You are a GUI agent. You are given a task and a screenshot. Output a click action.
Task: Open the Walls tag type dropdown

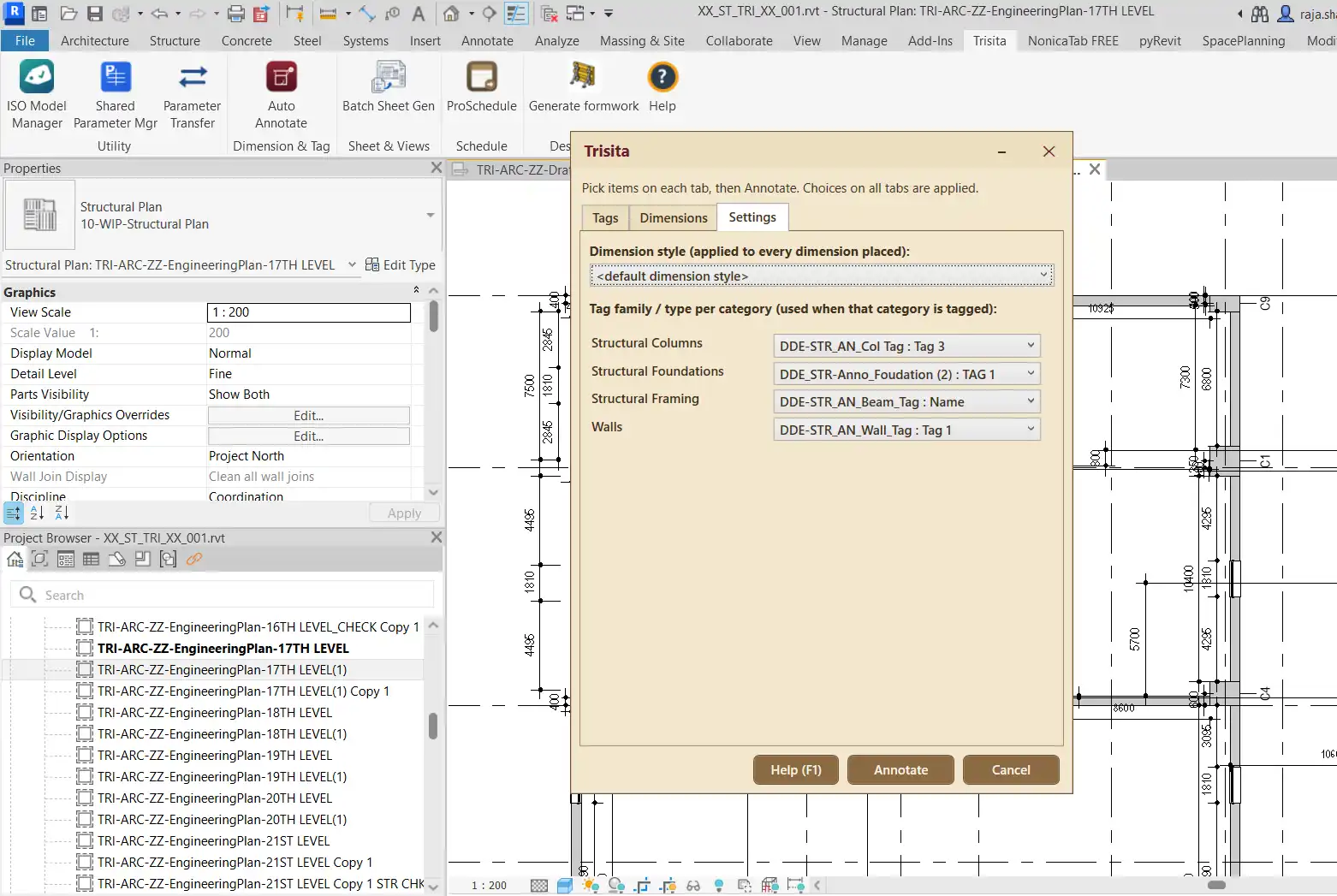click(906, 430)
